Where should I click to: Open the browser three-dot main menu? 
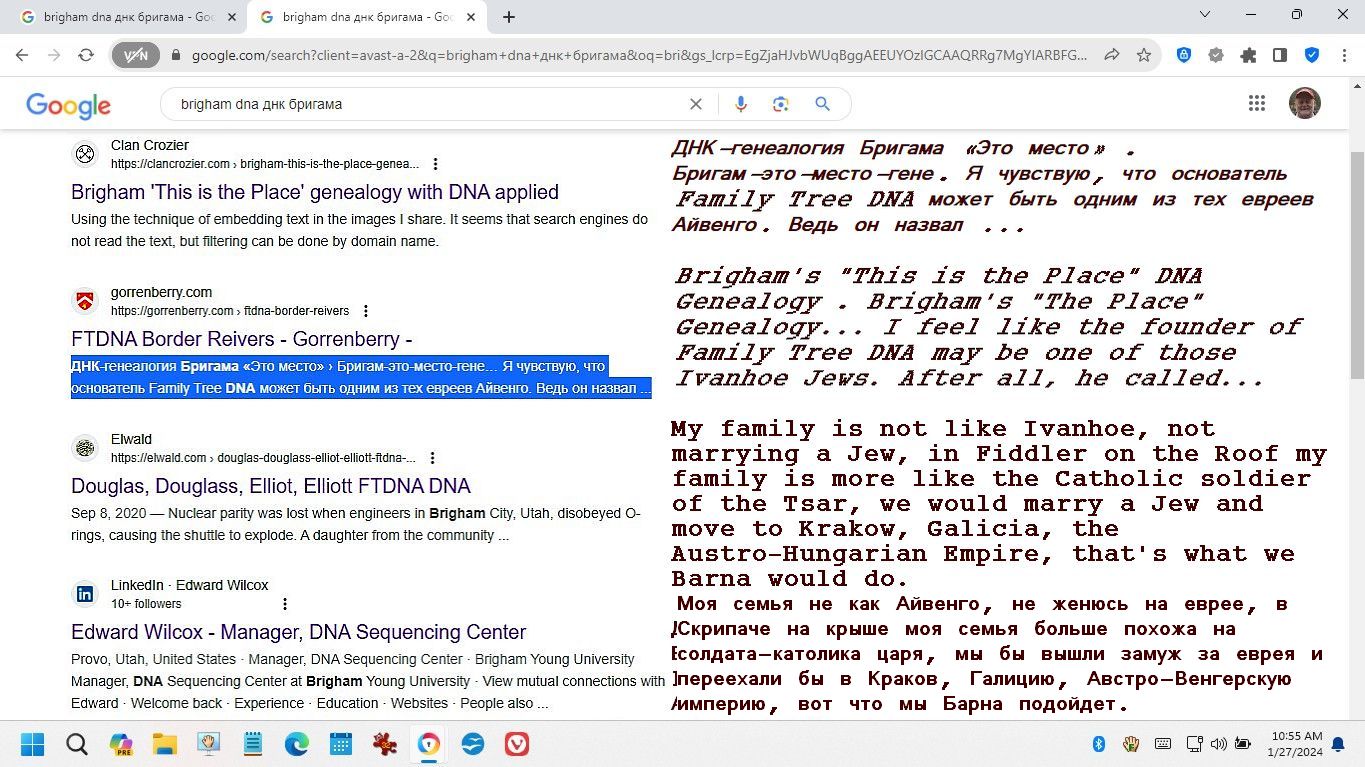click(1343, 56)
